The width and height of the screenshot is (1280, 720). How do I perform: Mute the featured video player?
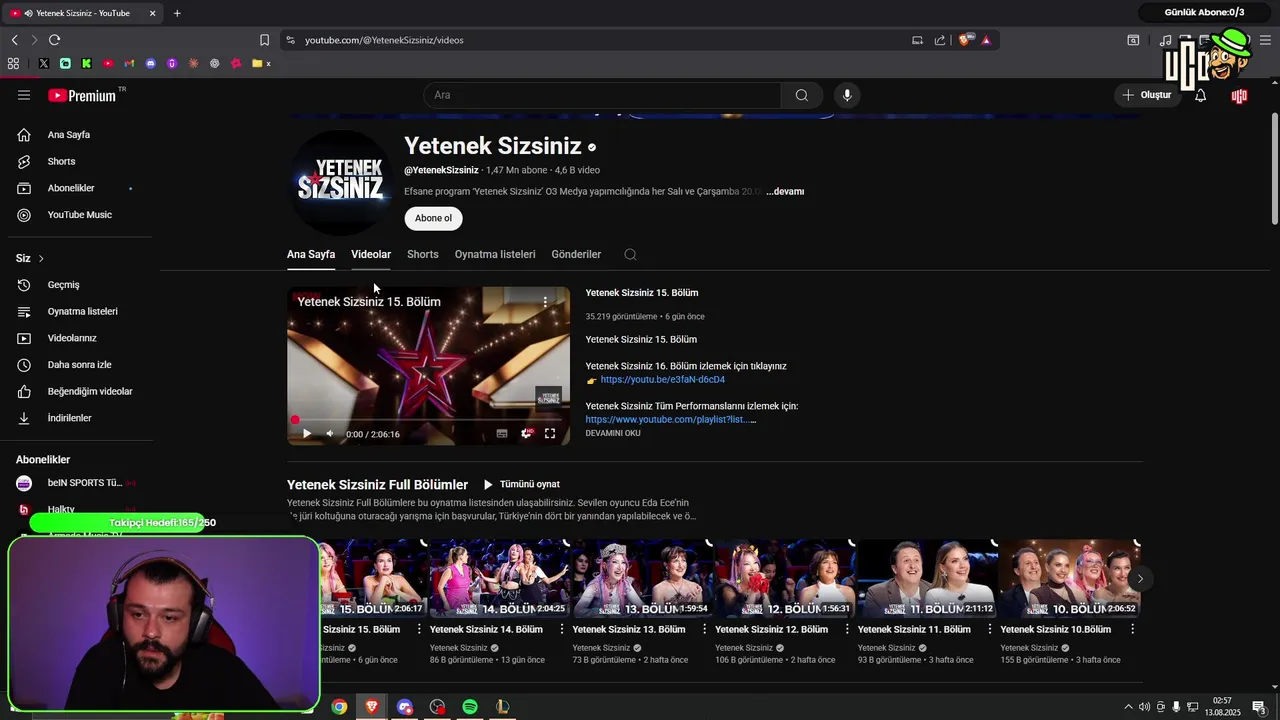tap(329, 434)
